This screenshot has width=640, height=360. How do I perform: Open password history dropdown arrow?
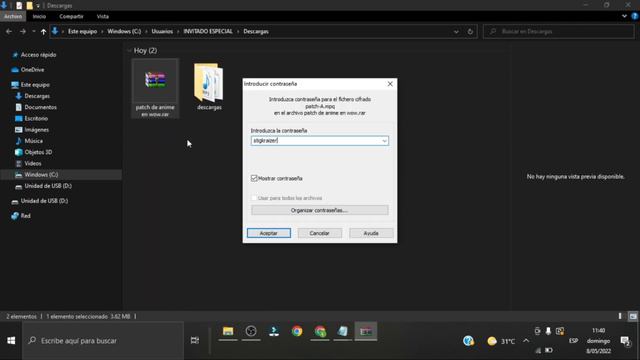[384, 141]
